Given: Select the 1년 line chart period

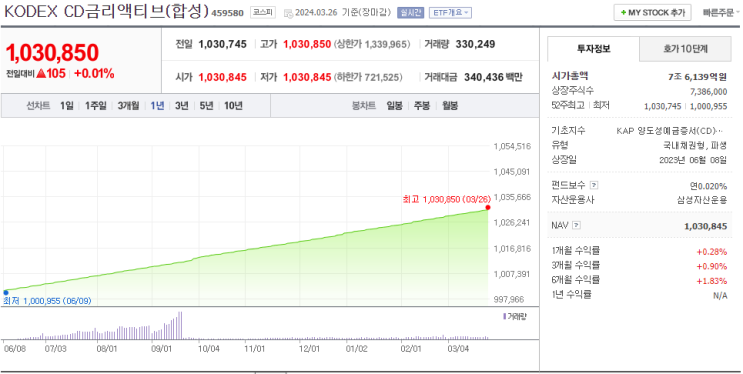Looking at the screenshot, I should [x=157, y=106].
